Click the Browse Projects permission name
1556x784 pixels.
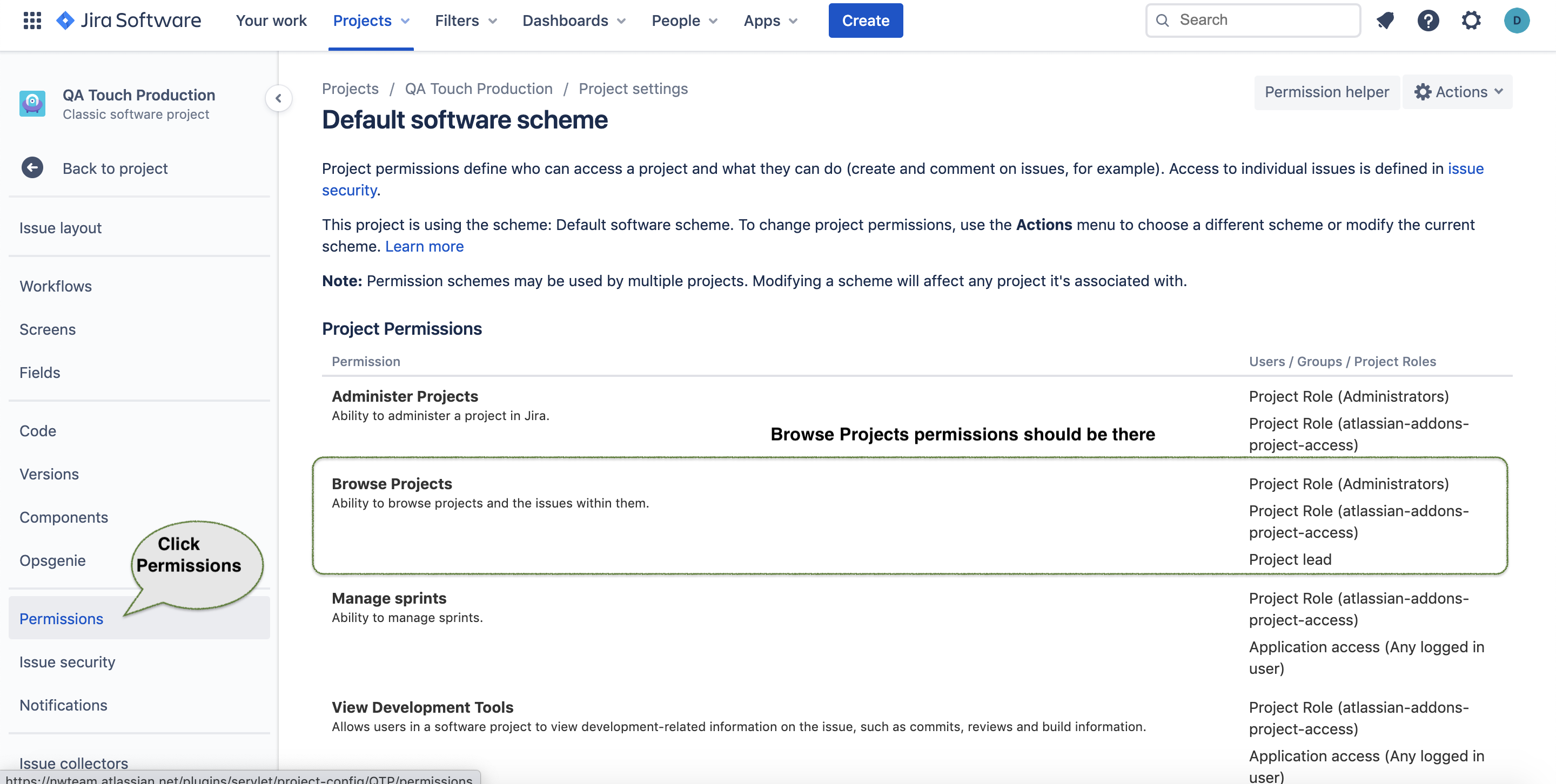[x=392, y=483]
